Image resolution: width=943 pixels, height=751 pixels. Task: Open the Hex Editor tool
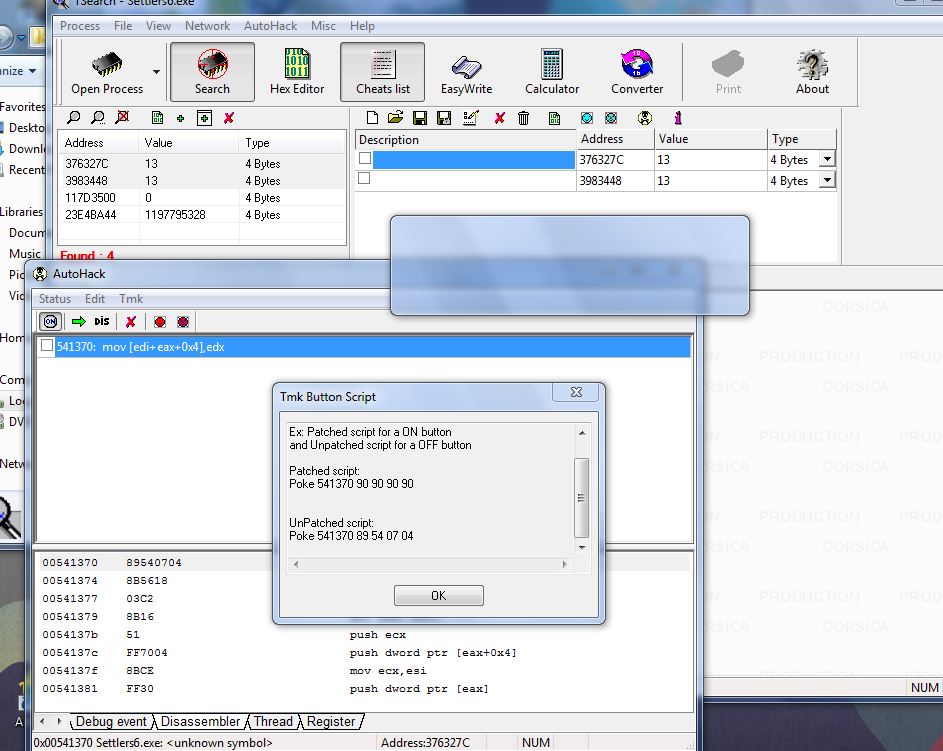297,72
